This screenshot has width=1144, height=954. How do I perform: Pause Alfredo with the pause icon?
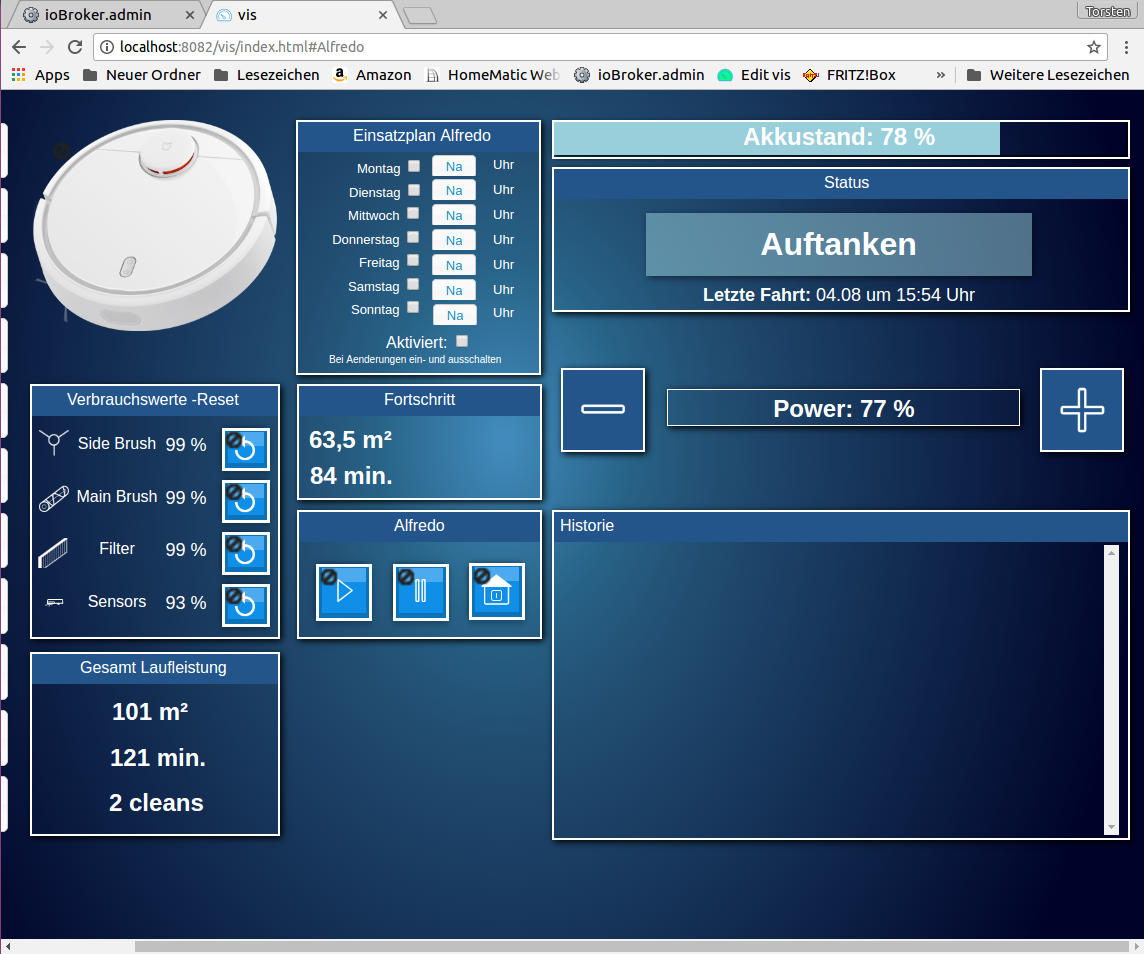420,592
